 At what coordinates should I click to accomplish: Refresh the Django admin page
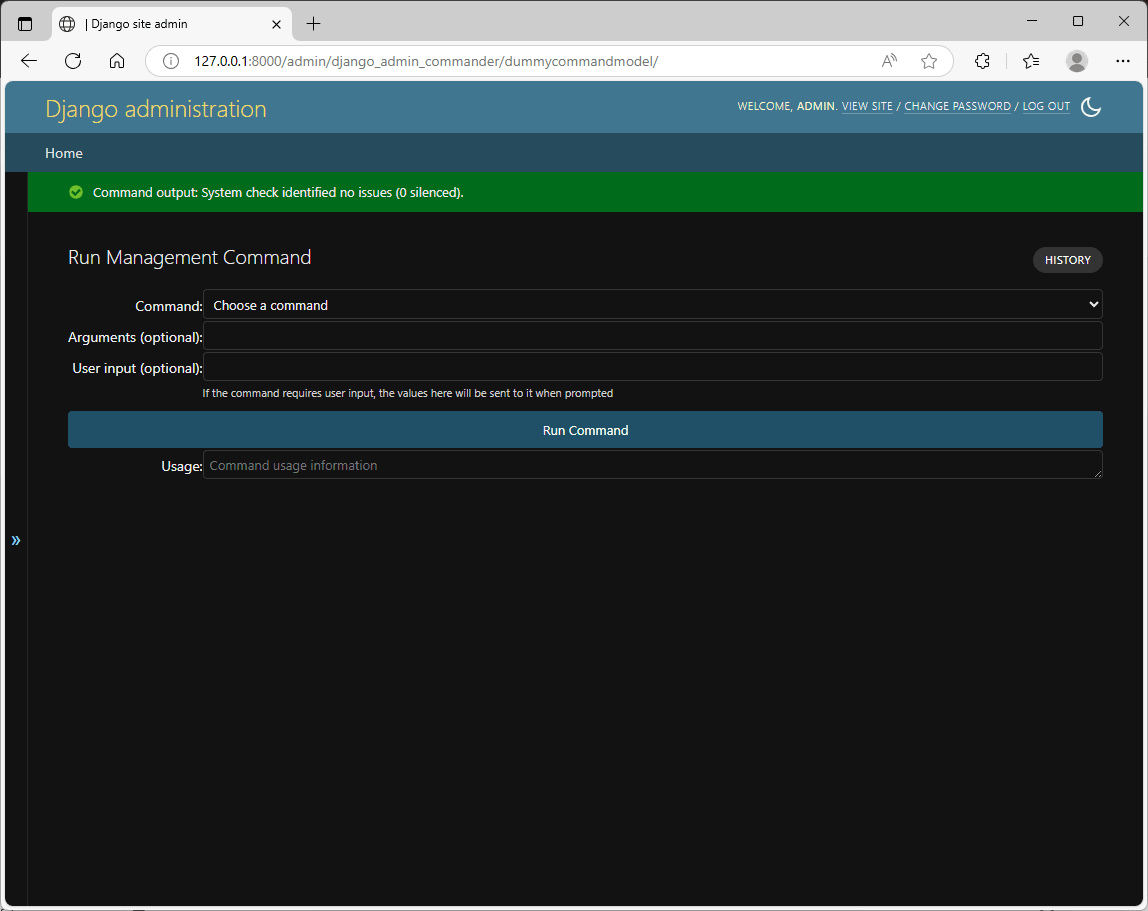pyautogui.click(x=72, y=60)
